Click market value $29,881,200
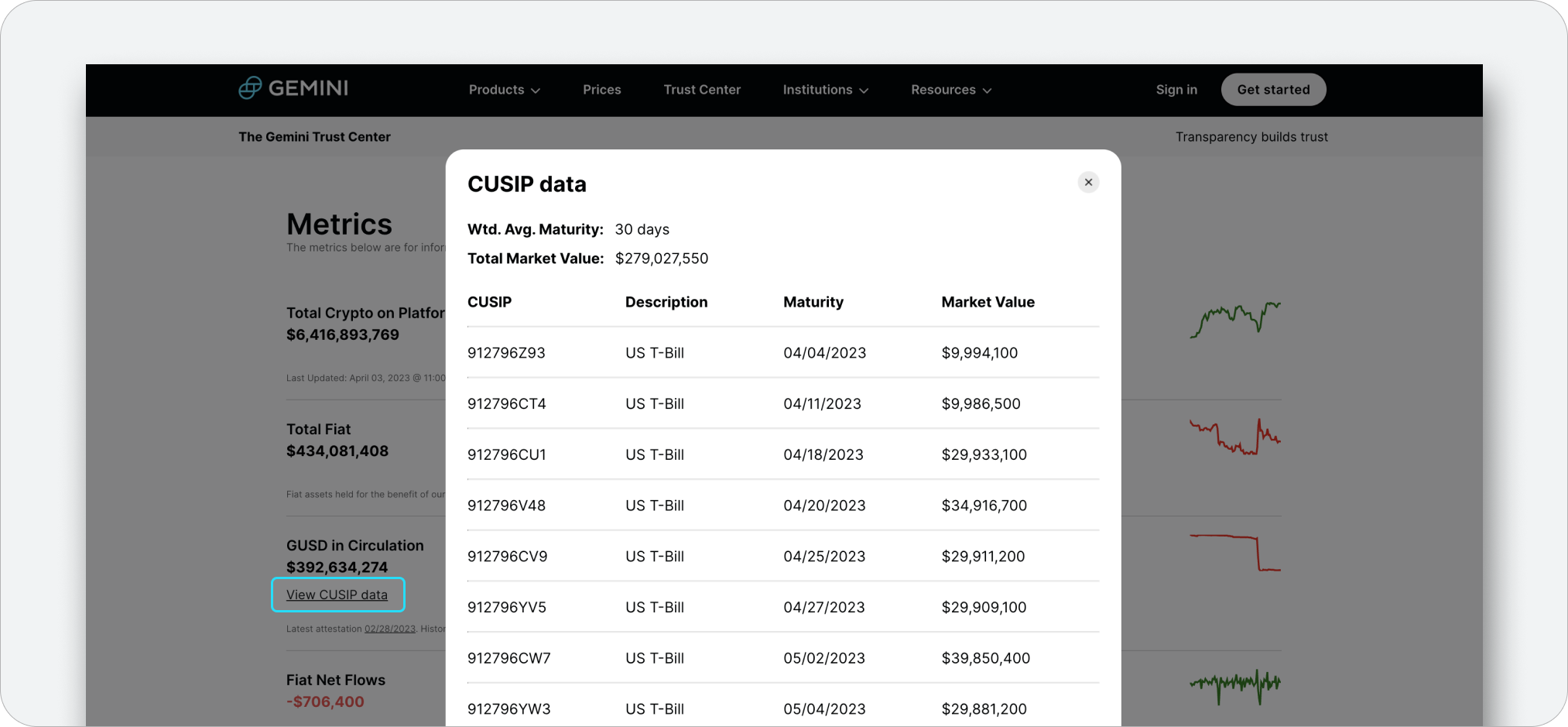 coord(984,709)
